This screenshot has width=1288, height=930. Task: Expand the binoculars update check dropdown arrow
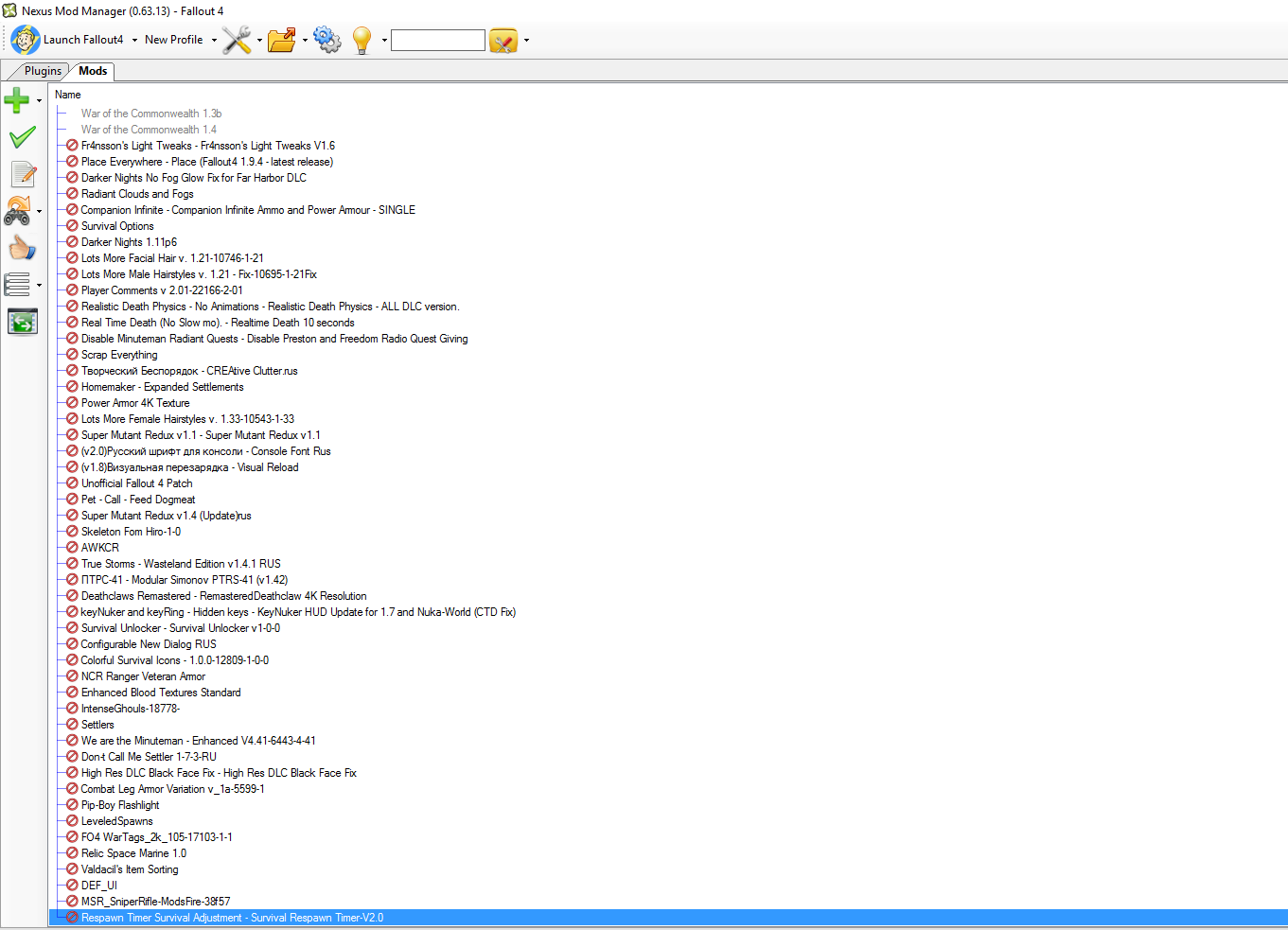[39, 212]
